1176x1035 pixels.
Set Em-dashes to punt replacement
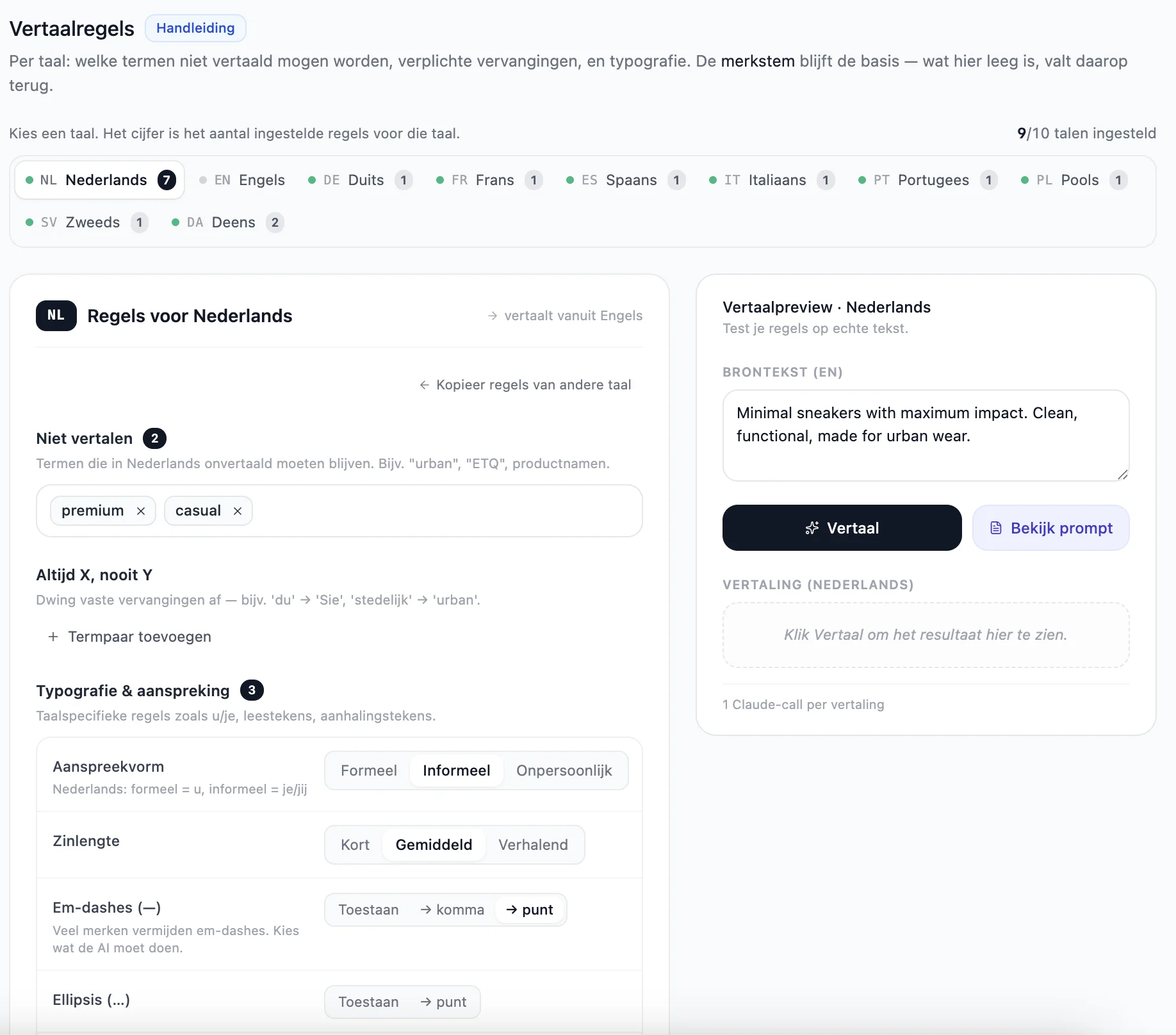pos(530,909)
